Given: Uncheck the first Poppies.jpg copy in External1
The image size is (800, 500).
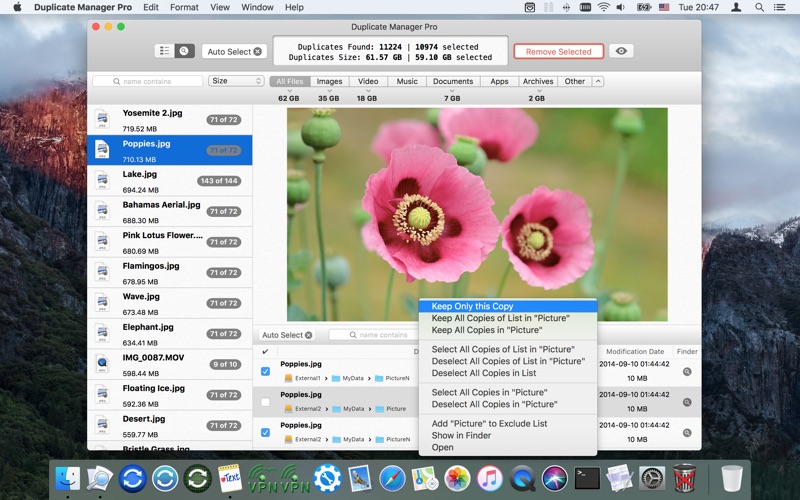Looking at the screenshot, I should tap(265, 371).
